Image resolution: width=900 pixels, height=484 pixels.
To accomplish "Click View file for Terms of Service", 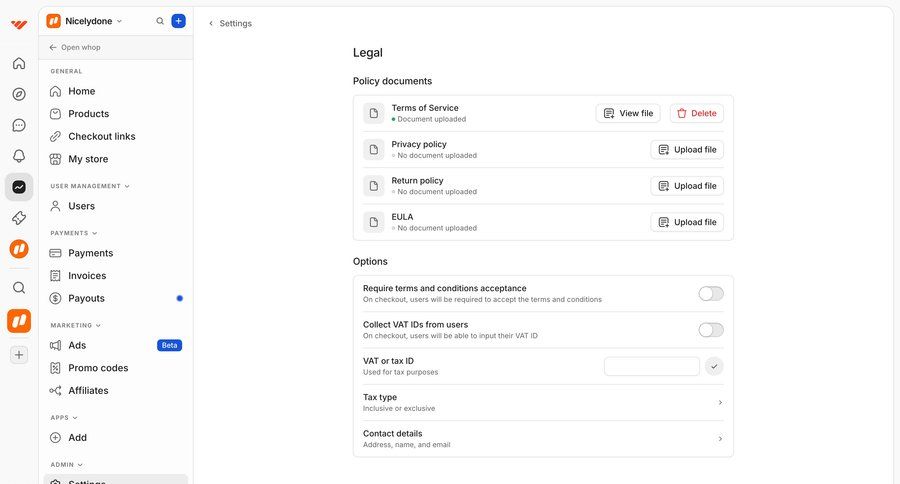I will coord(628,113).
